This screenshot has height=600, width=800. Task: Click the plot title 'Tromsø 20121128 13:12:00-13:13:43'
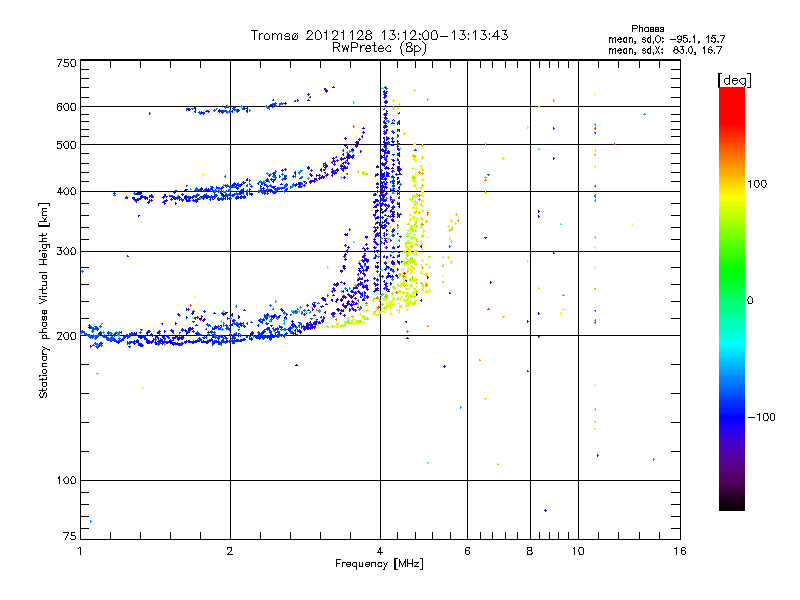click(x=379, y=35)
